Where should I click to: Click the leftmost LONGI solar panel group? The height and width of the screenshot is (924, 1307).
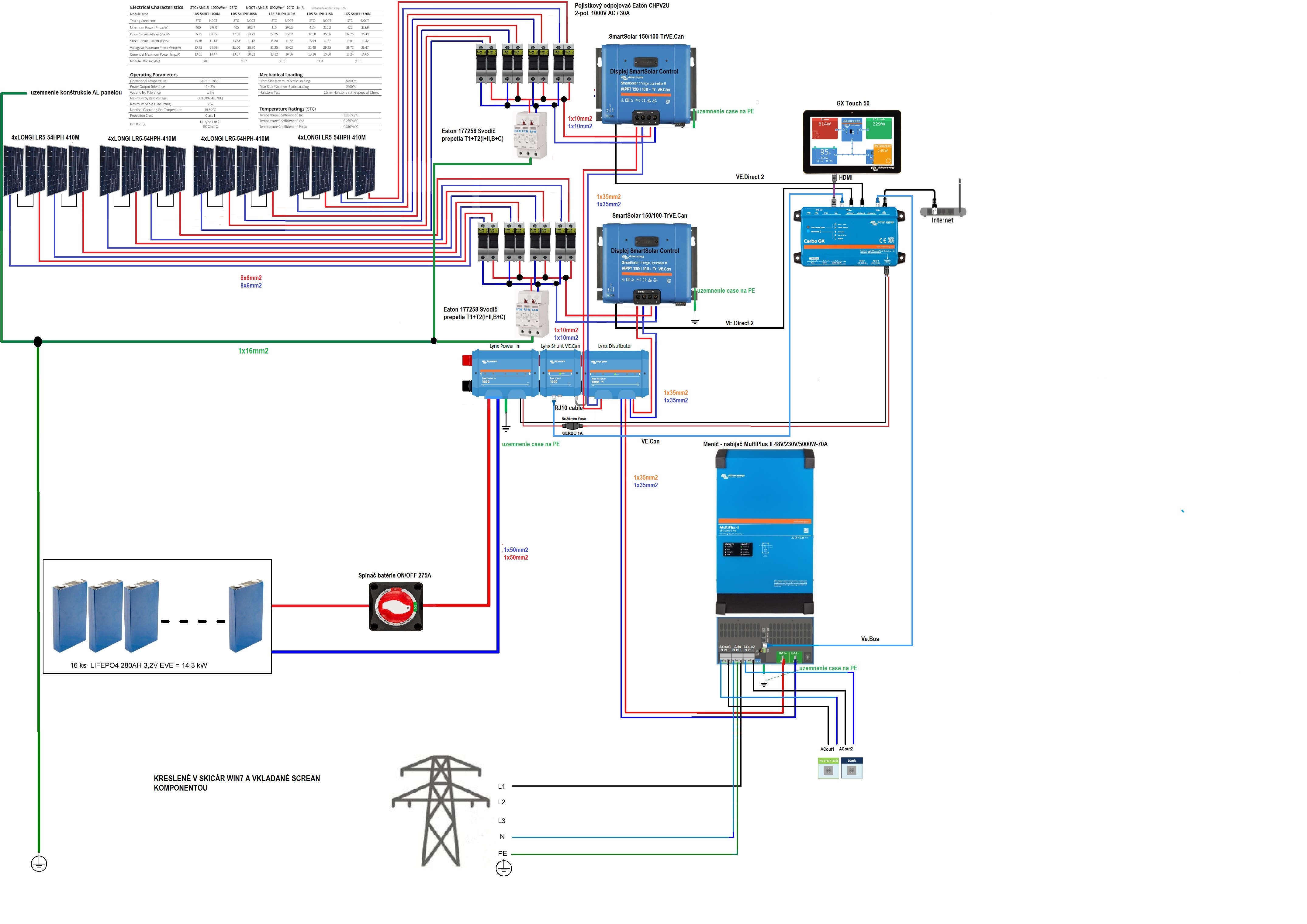[46, 171]
